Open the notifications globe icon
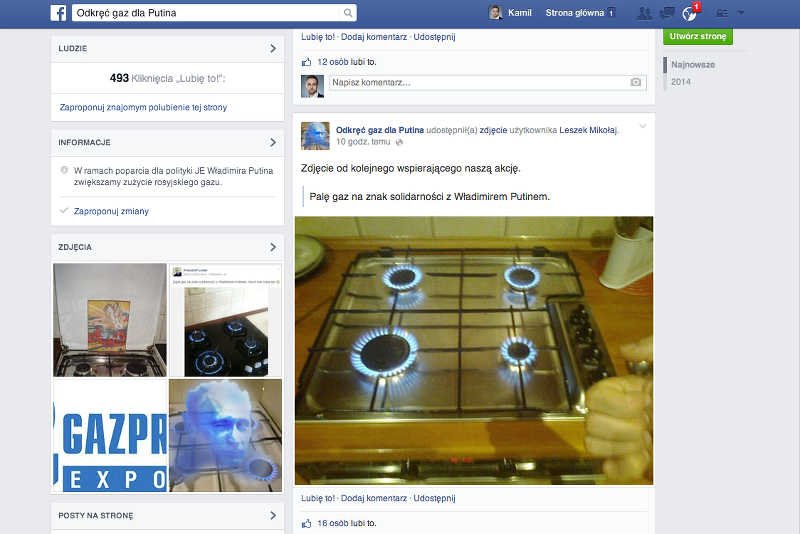 [x=689, y=13]
